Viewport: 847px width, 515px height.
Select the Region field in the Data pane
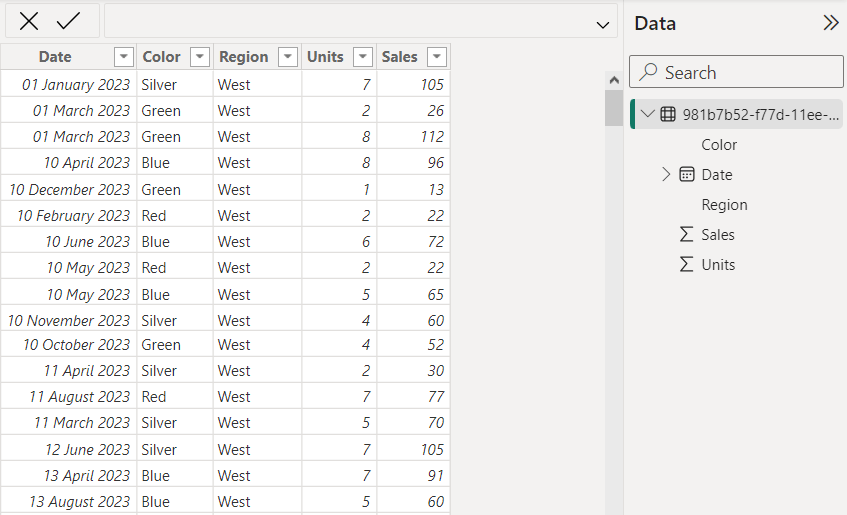724,204
